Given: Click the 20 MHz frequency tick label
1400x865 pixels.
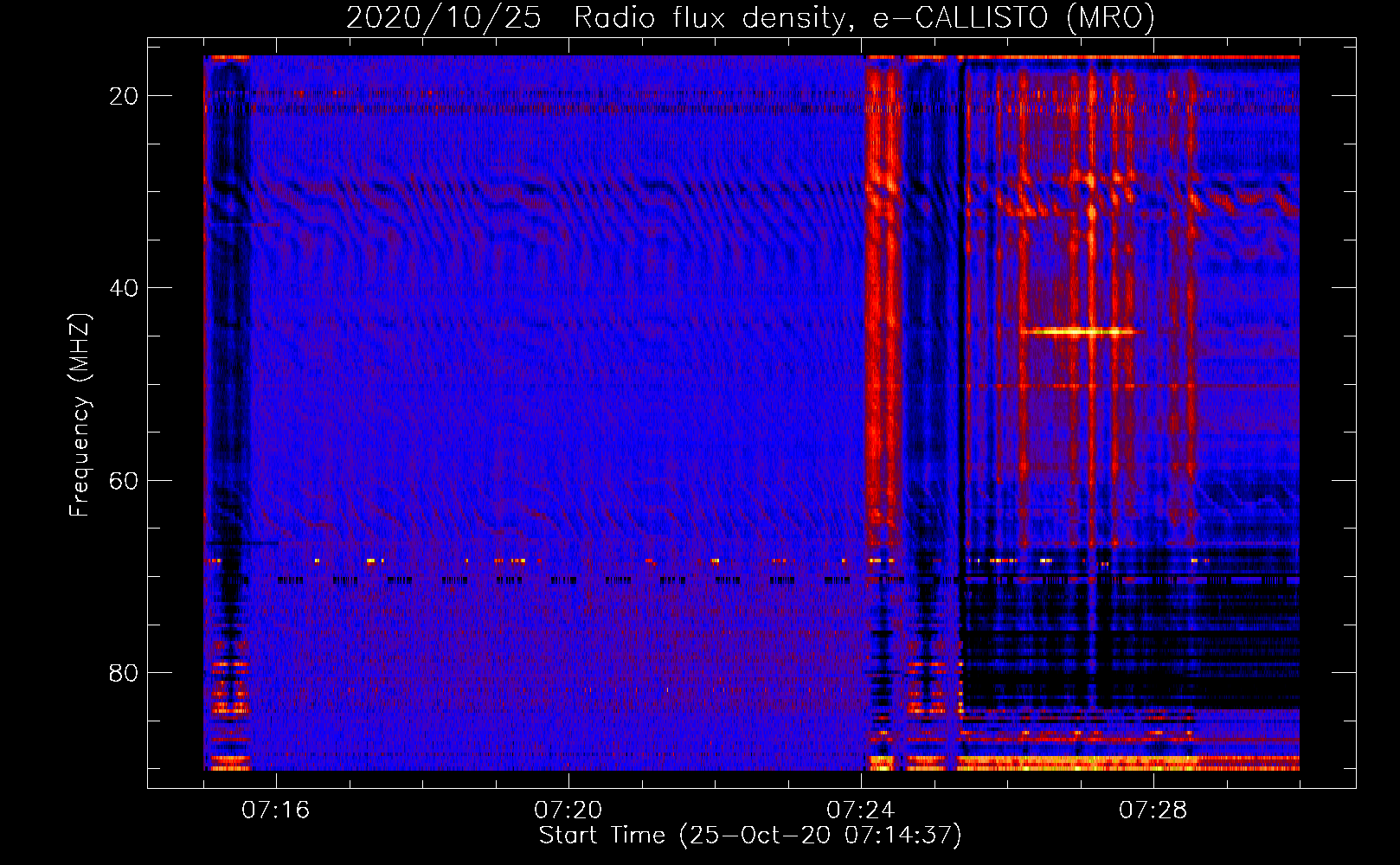Looking at the screenshot, I should (124, 96).
